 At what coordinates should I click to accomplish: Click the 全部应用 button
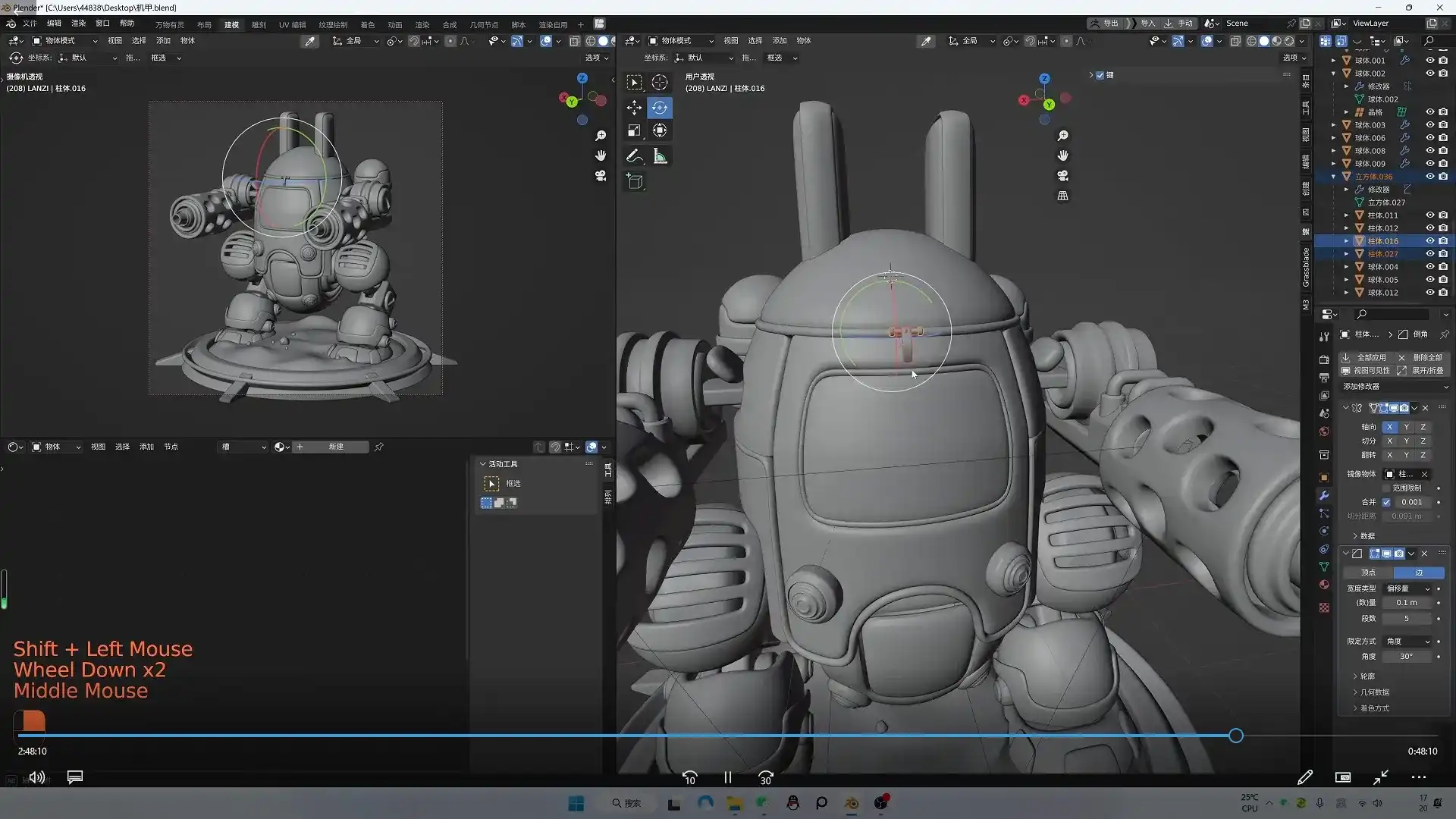[x=1365, y=357]
